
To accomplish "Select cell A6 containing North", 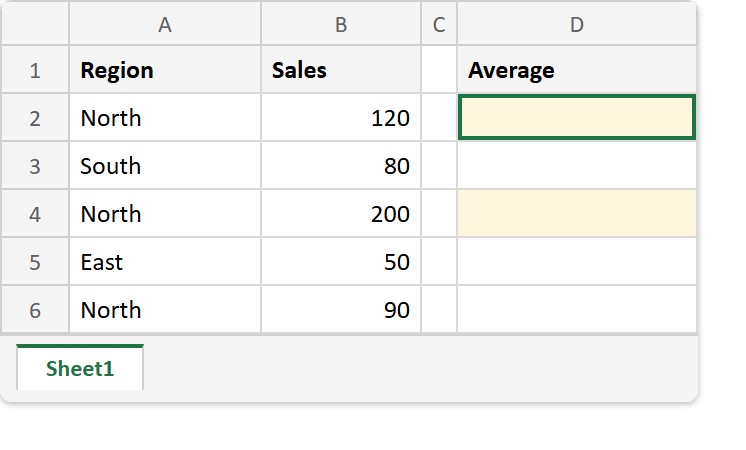I will click(x=165, y=310).
